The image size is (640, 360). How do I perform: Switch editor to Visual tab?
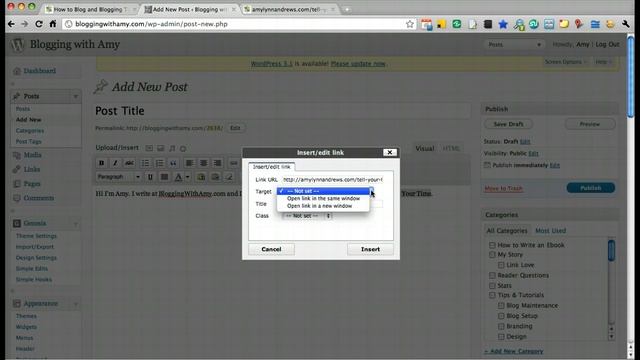[424, 148]
